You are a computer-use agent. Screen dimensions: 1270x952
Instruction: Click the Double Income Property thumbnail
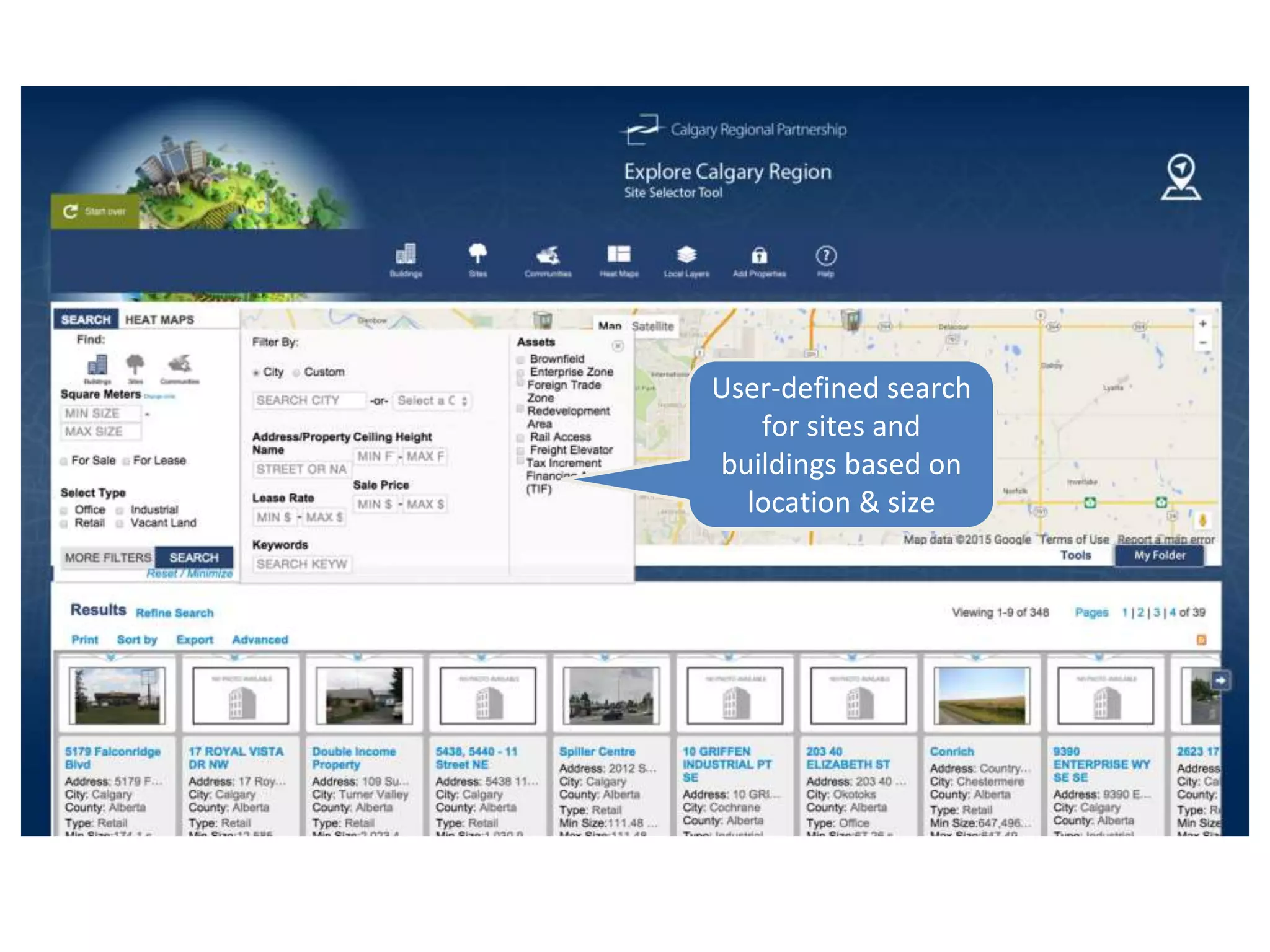click(x=364, y=695)
